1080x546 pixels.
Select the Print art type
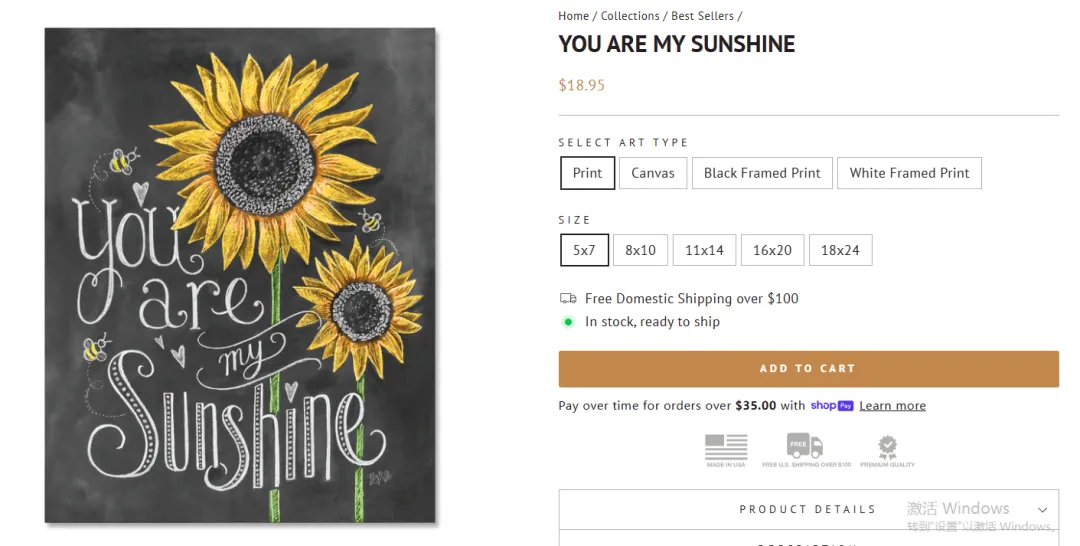587,173
